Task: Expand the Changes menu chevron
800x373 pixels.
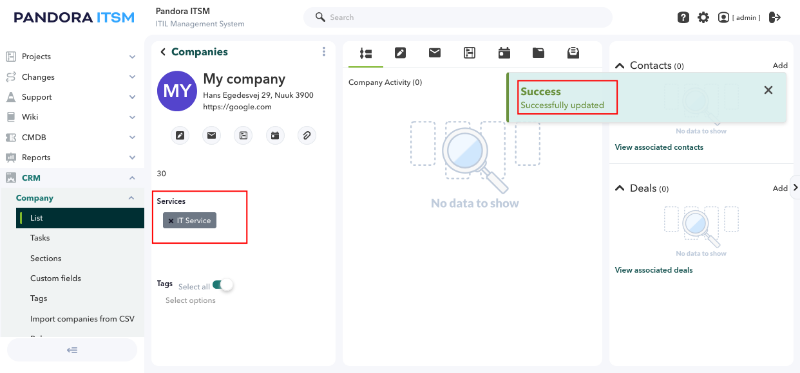Action: coord(132,77)
